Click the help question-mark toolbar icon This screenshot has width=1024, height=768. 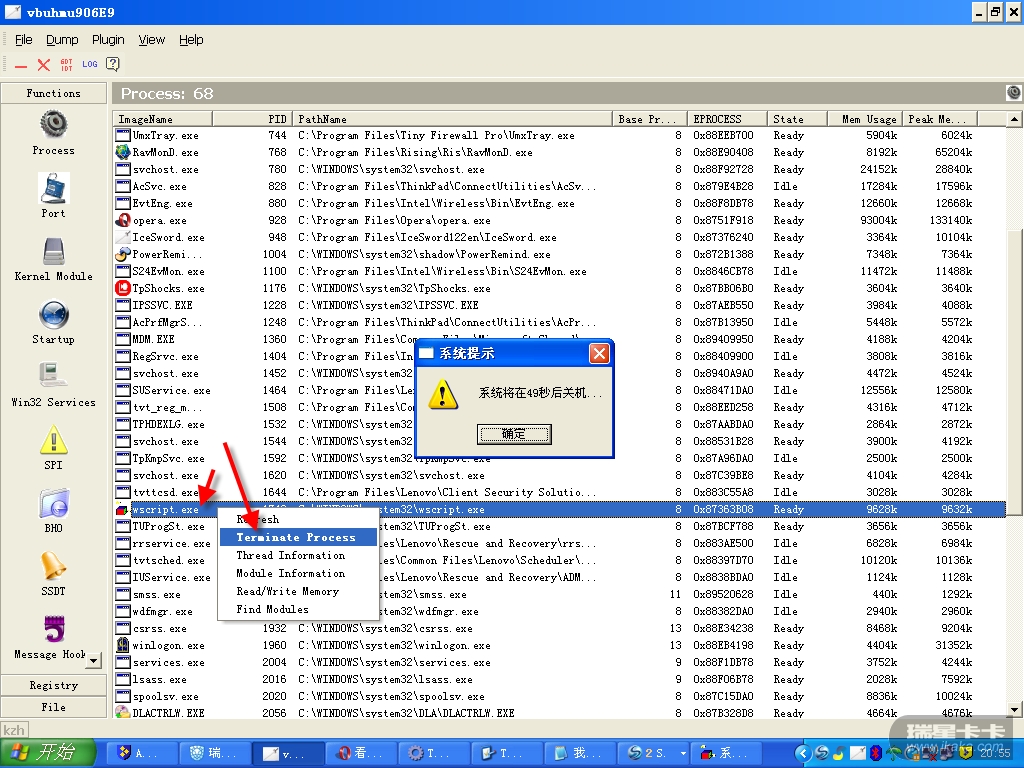pyautogui.click(x=113, y=64)
